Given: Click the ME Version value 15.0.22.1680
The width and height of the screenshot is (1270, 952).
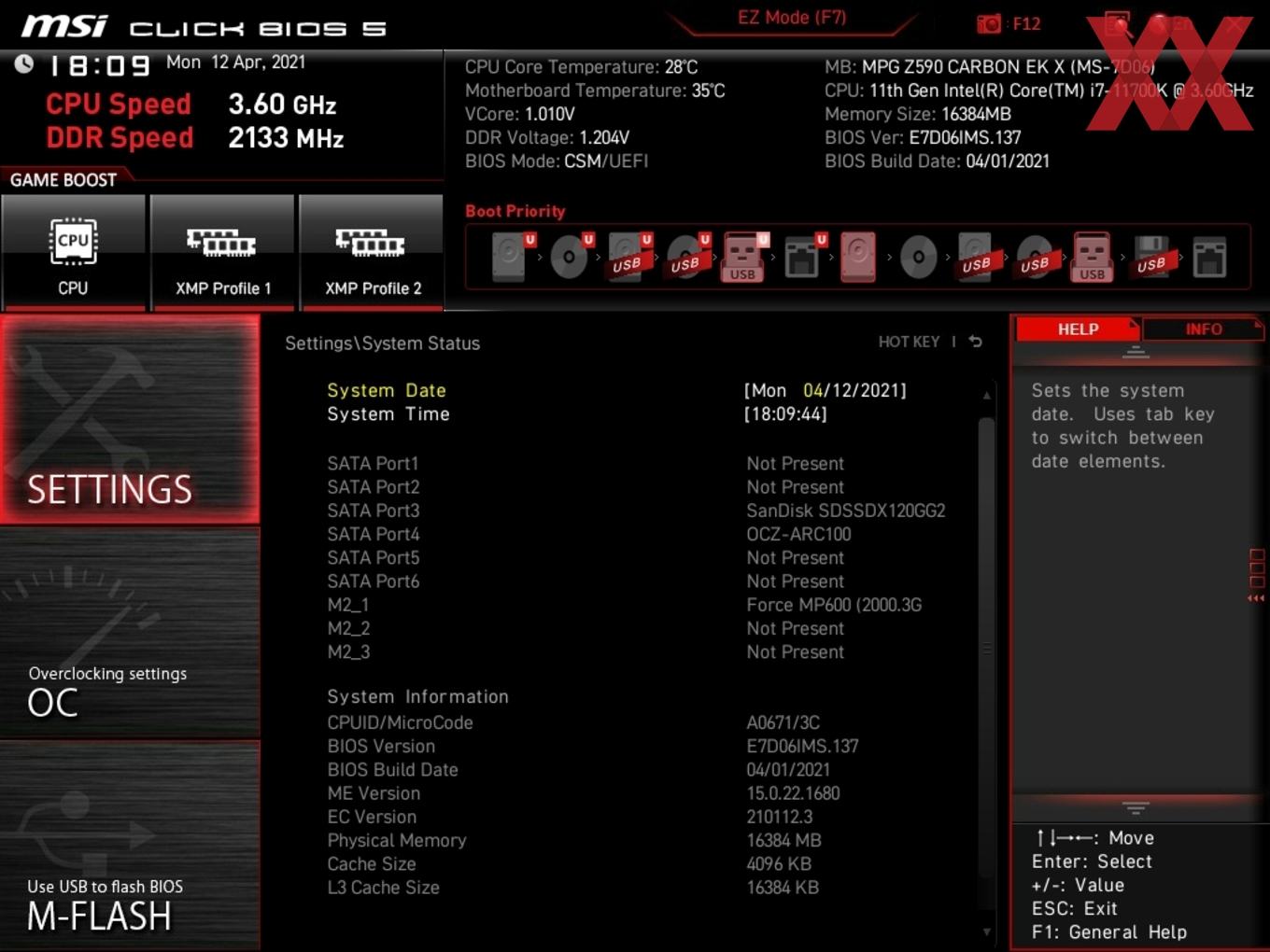Looking at the screenshot, I should click(793, 793).
